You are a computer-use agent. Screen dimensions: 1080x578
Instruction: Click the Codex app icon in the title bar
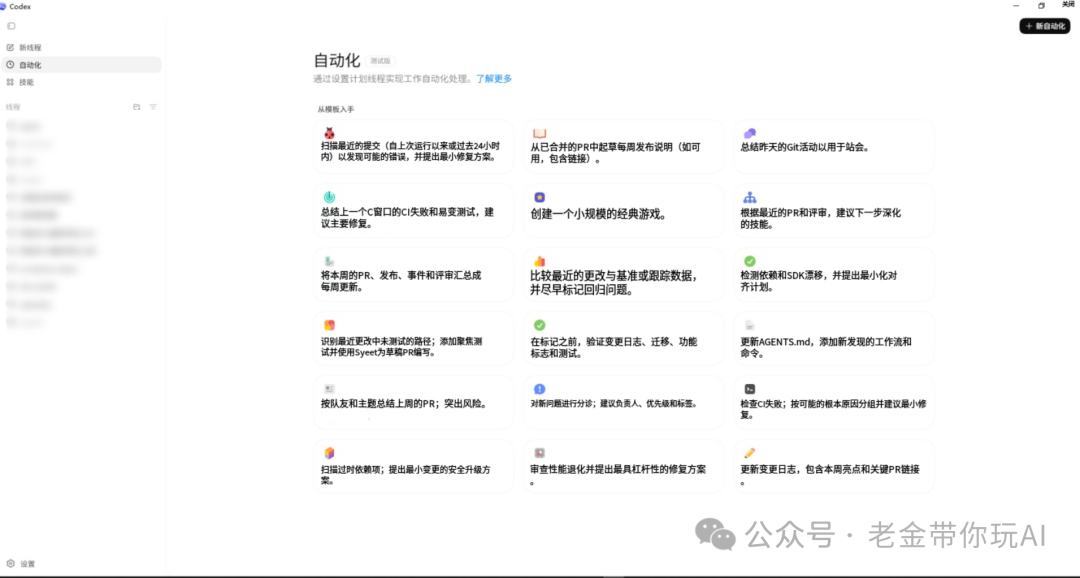coord(3,6)
